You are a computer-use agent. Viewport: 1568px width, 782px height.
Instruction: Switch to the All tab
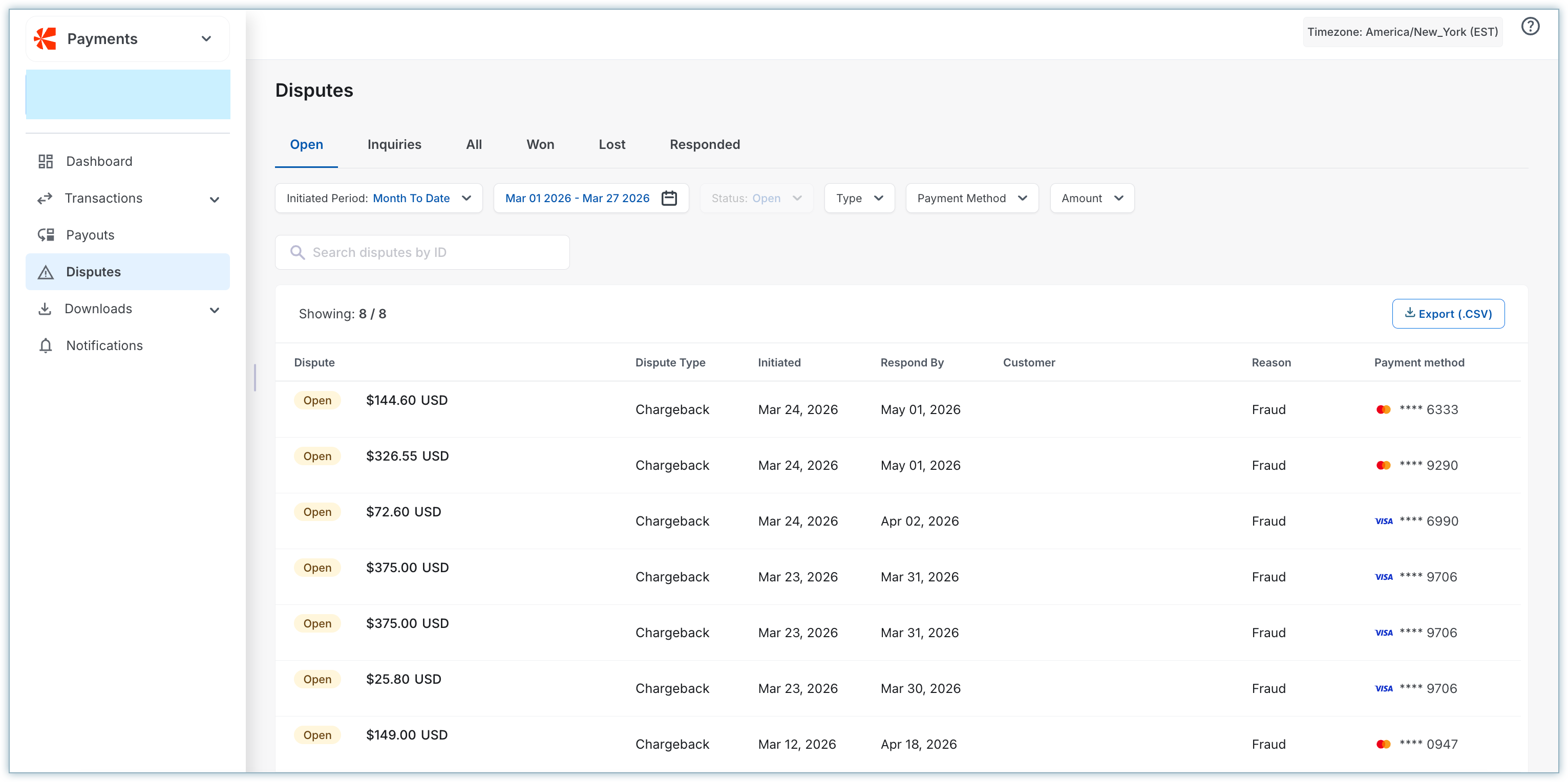pos(474,145)
